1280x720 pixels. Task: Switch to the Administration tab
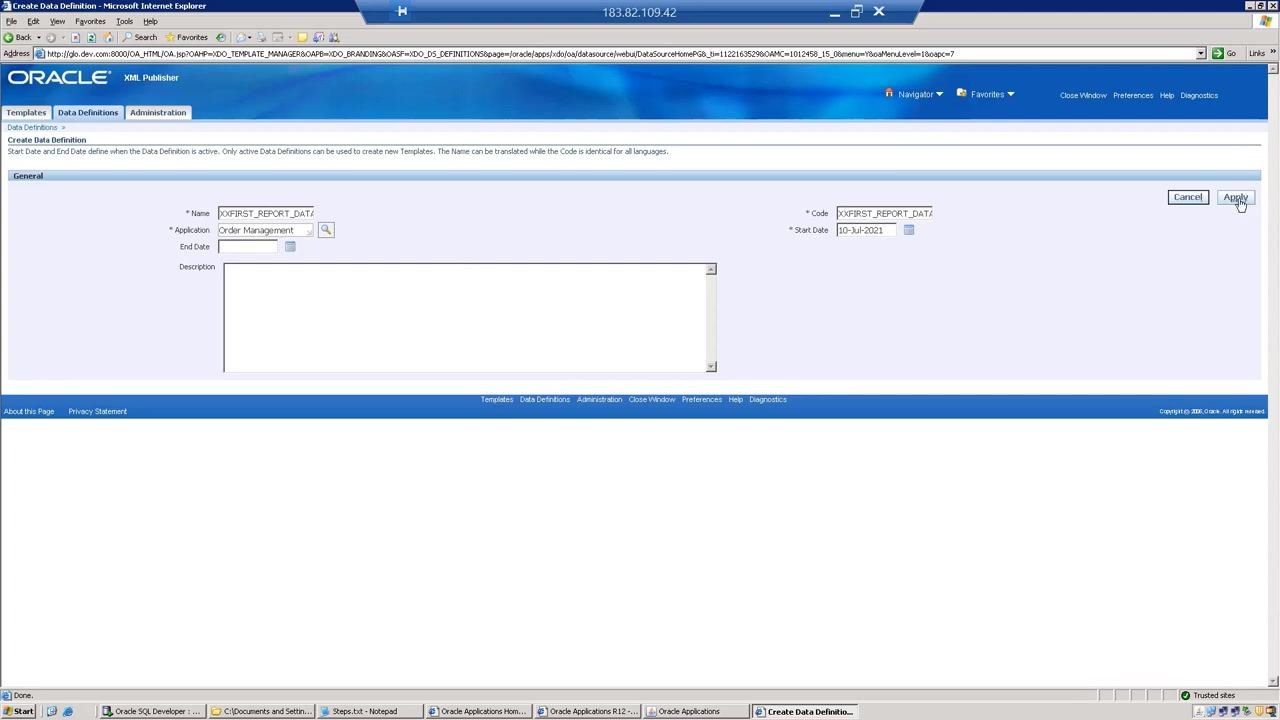tap(158, 112)
